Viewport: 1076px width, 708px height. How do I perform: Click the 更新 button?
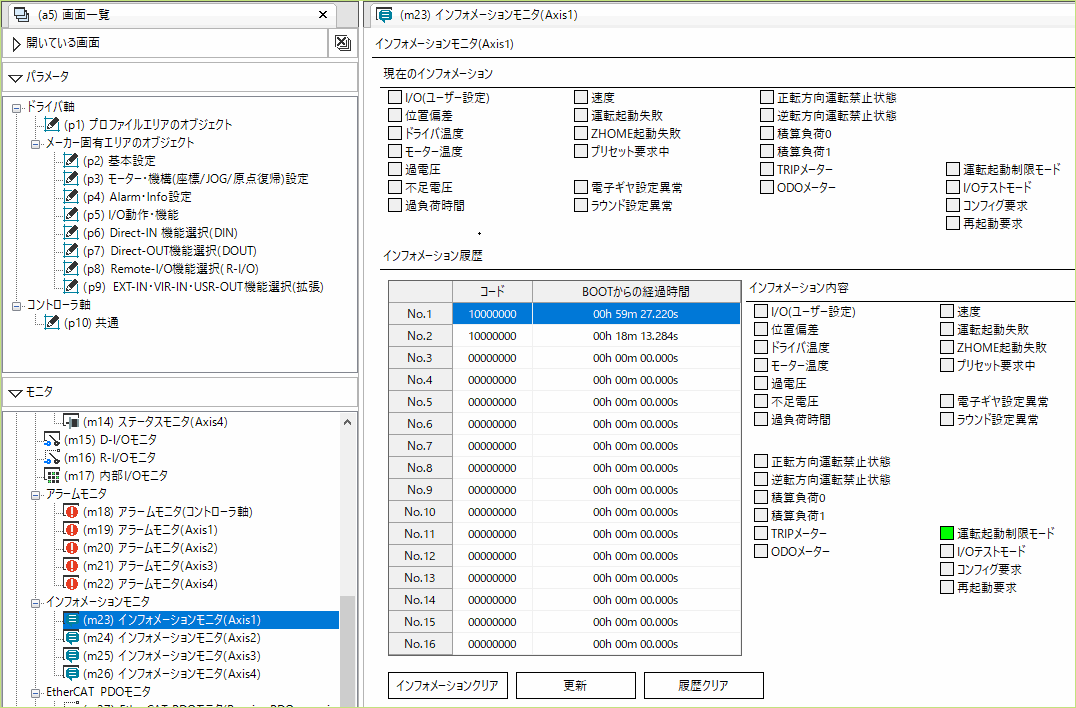coord(575,685)
